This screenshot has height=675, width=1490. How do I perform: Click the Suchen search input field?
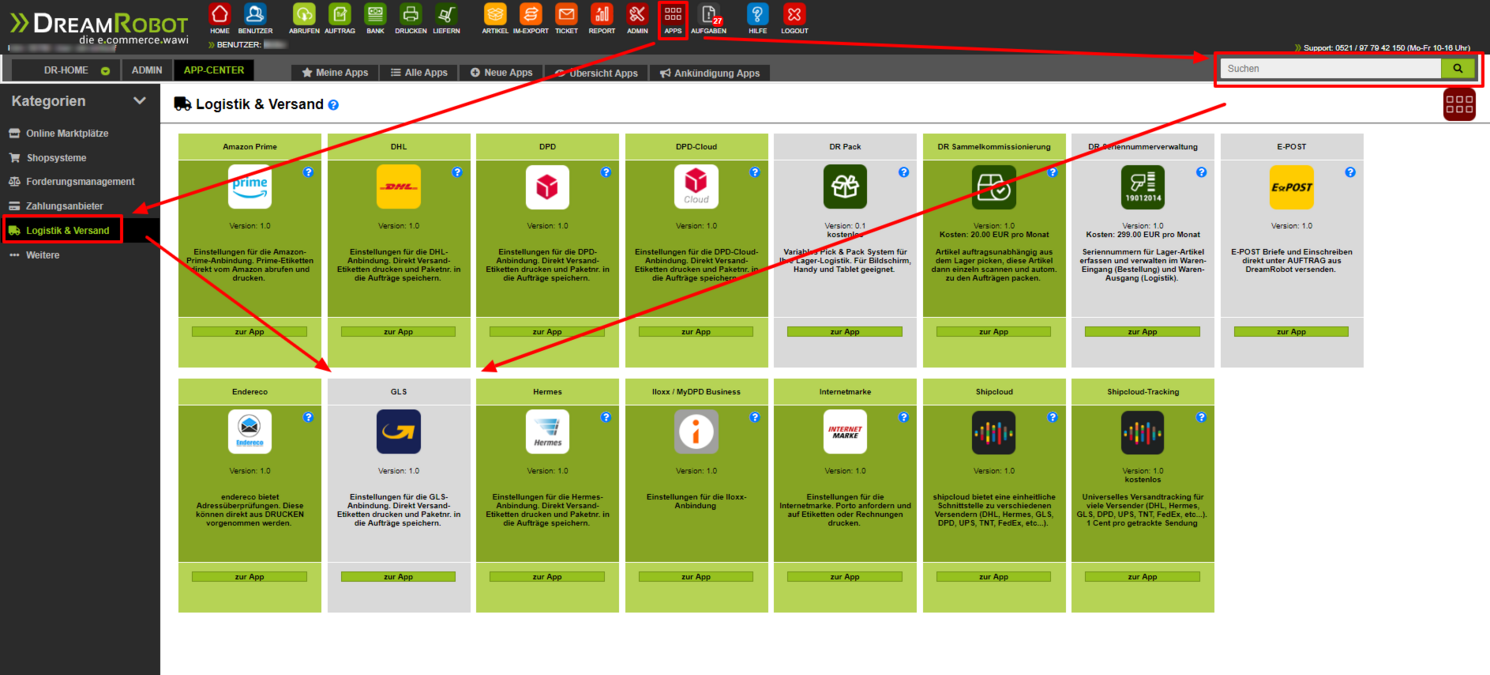(x=1330, y=69)
